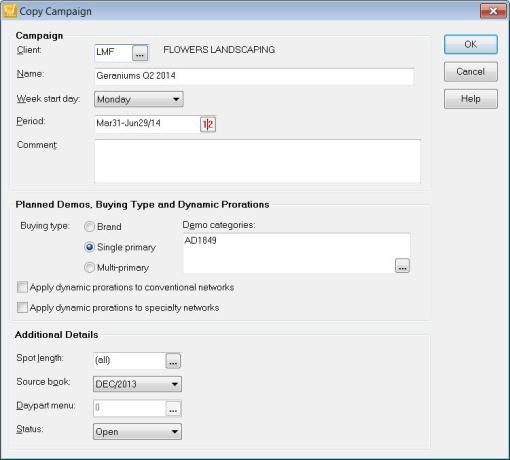Image resolution: width=510 pixels, height=460 pixels.
Task: Click into the campaign Name field
Action: [x=254, y=76]
